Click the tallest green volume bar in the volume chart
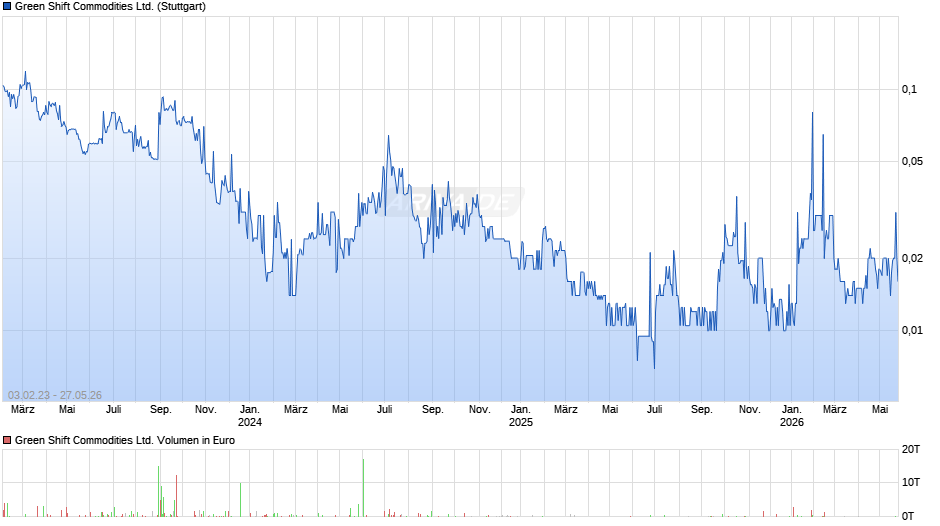 pos(363,488)
